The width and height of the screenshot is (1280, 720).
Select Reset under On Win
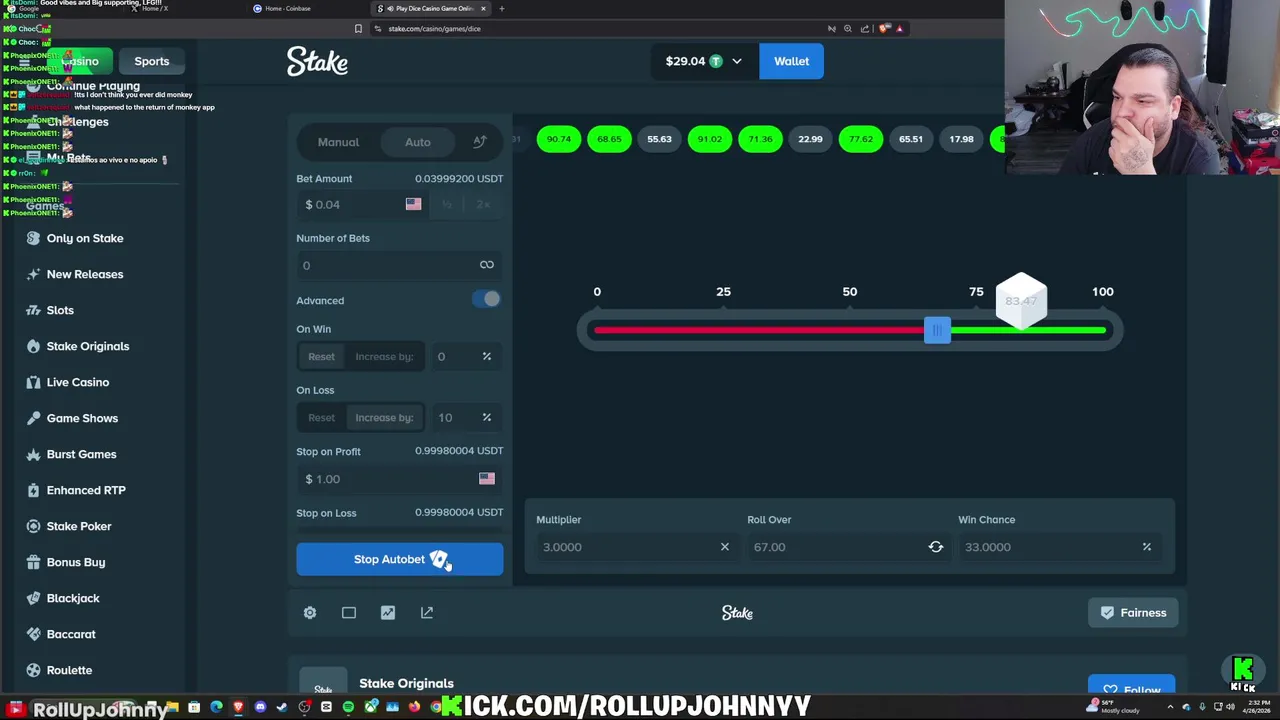[321, 356]
